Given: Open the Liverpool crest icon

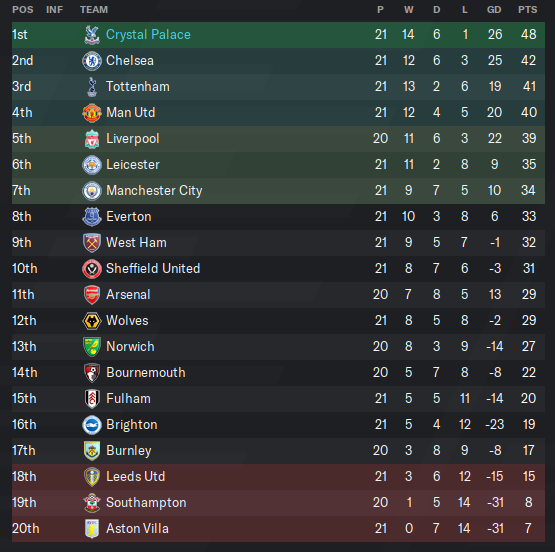Looking at the screenshot, I should pyautogui.click(x=92, y=139).
